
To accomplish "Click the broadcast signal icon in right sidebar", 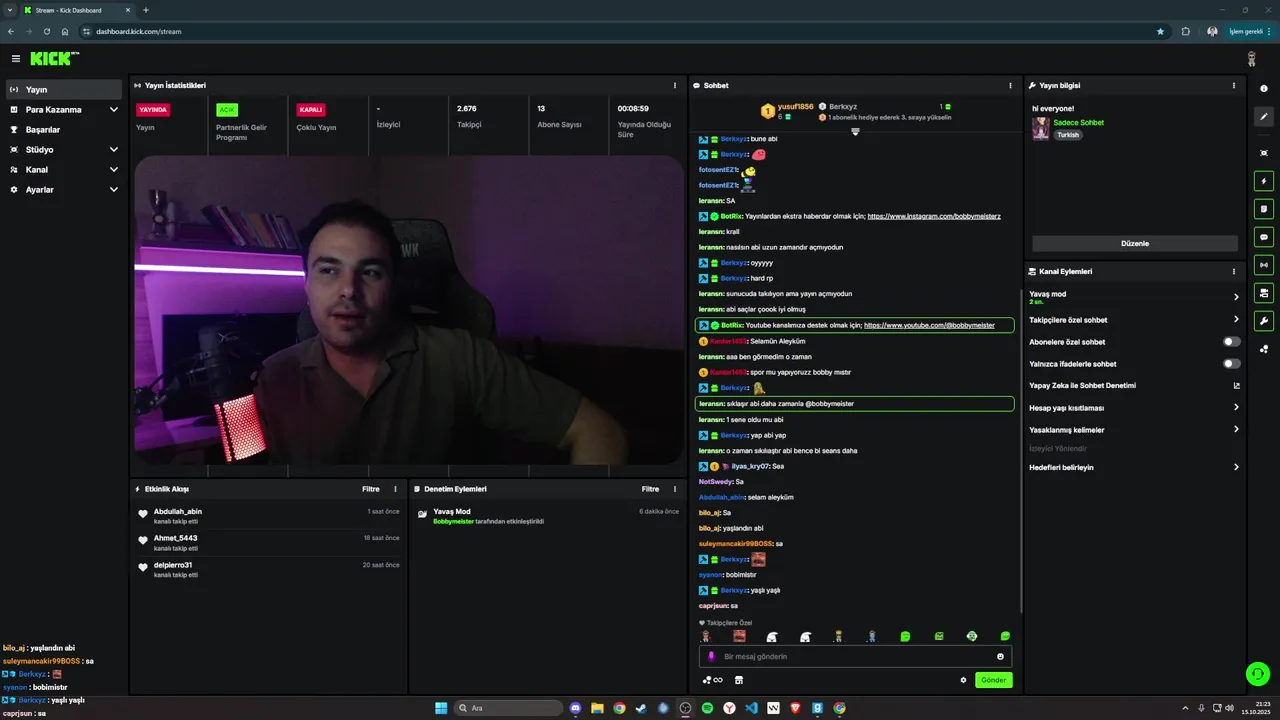I will coord(1264,265).
